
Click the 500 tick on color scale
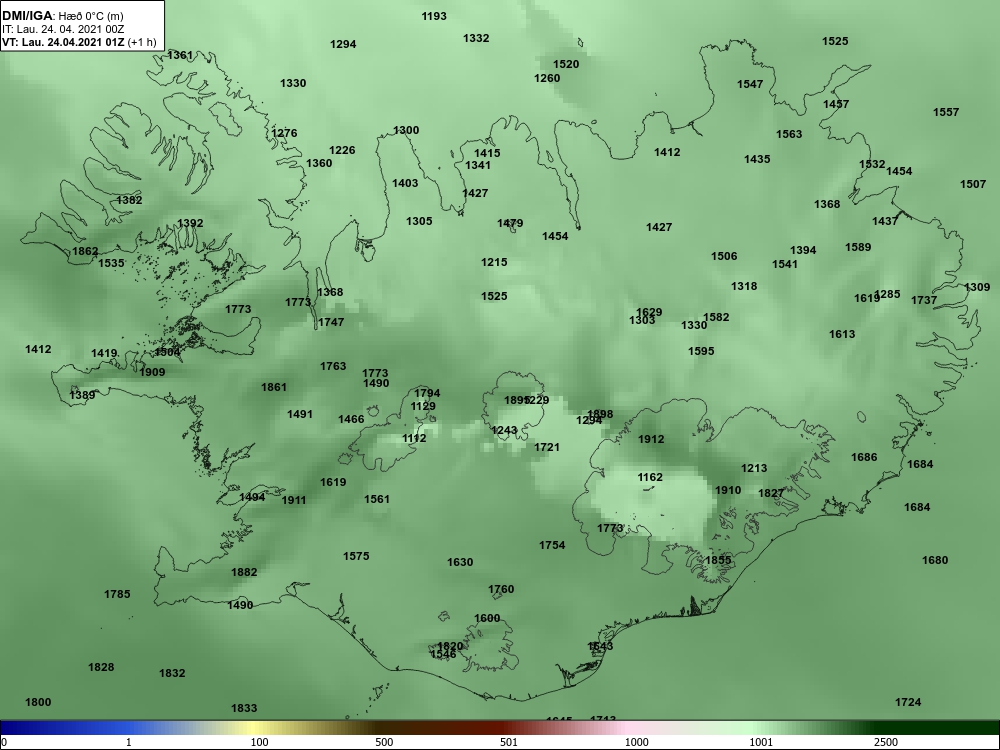click(384, 742)
